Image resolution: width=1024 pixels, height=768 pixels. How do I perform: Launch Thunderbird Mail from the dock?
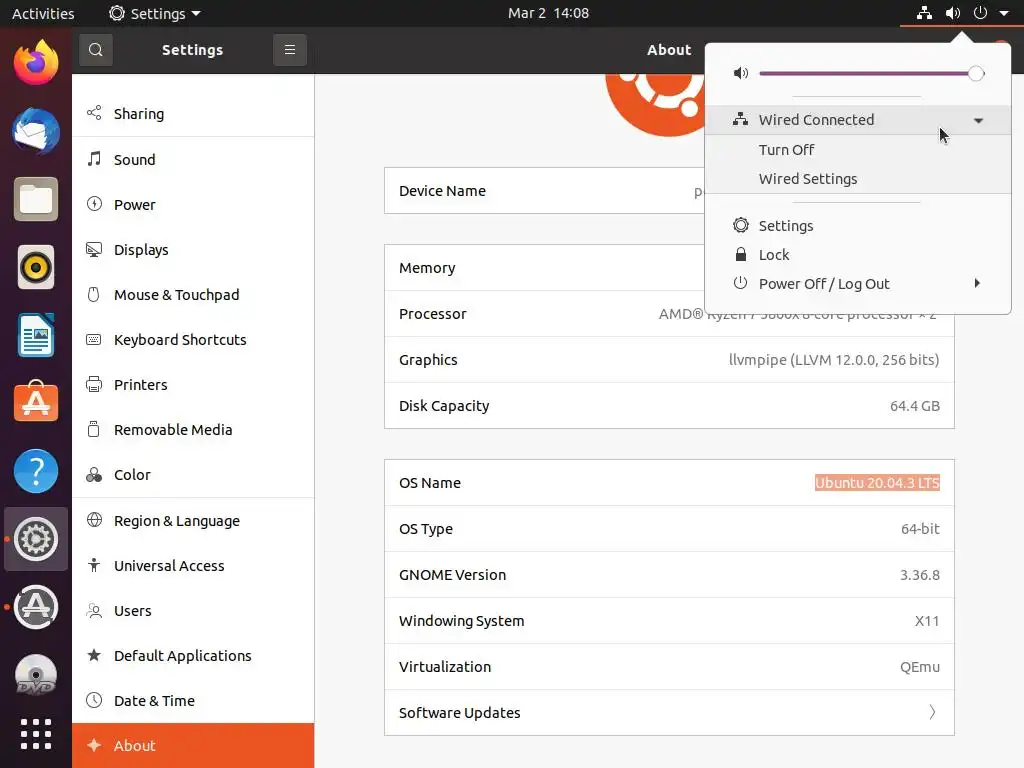(36, 131)
